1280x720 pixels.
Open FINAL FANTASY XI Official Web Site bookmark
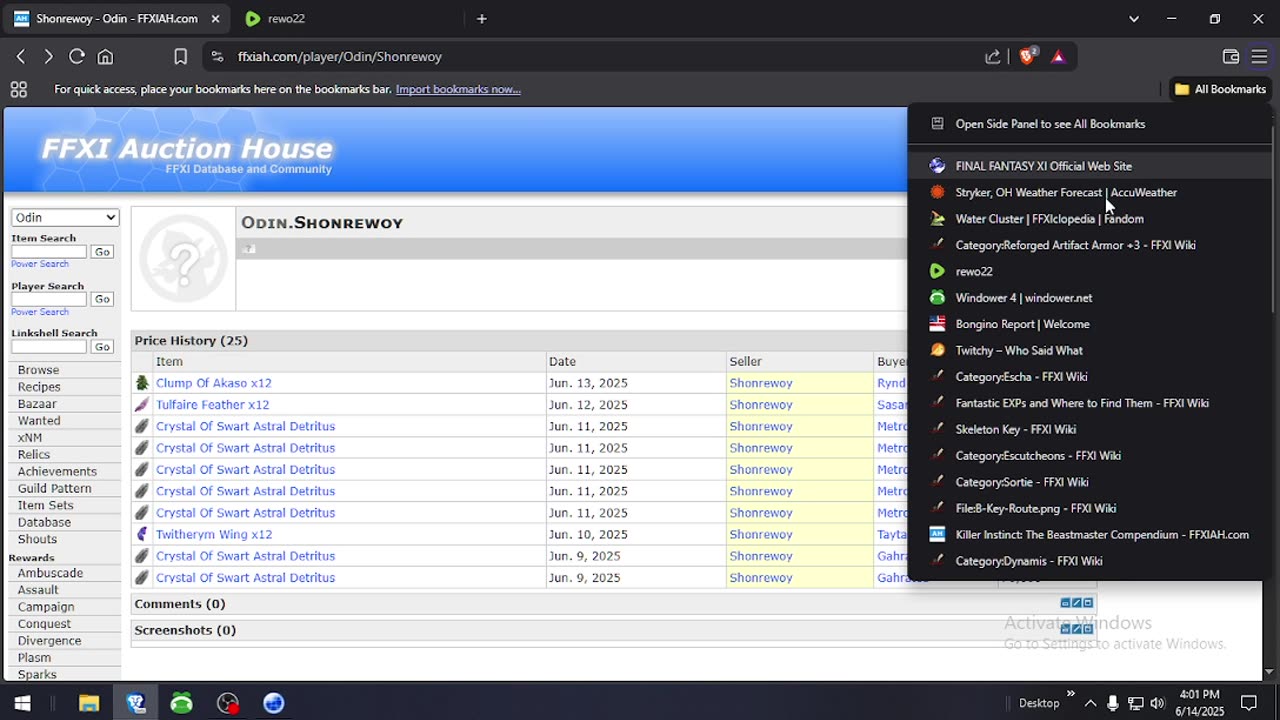(x=1090, y=166)
